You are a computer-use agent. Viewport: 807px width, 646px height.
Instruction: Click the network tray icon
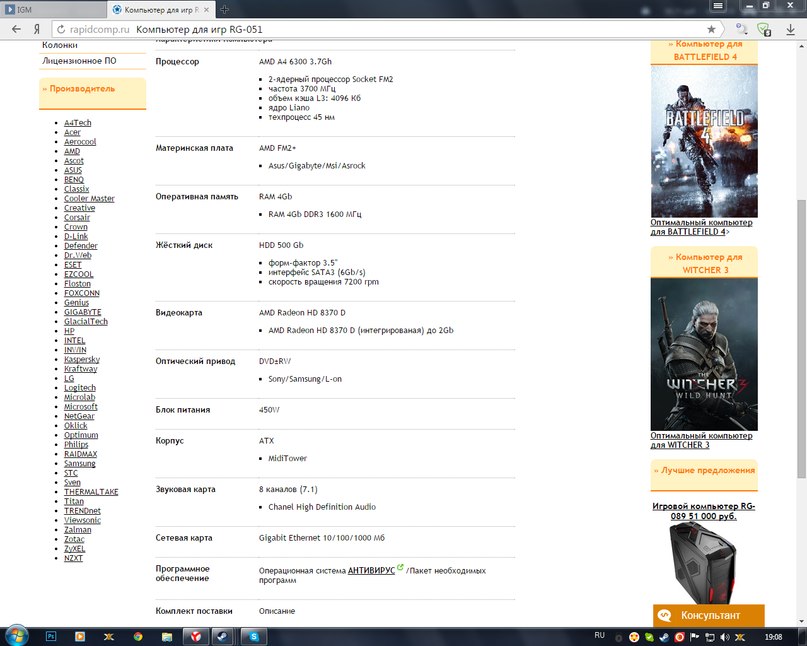pyautogui.click(x=710, y=637)
